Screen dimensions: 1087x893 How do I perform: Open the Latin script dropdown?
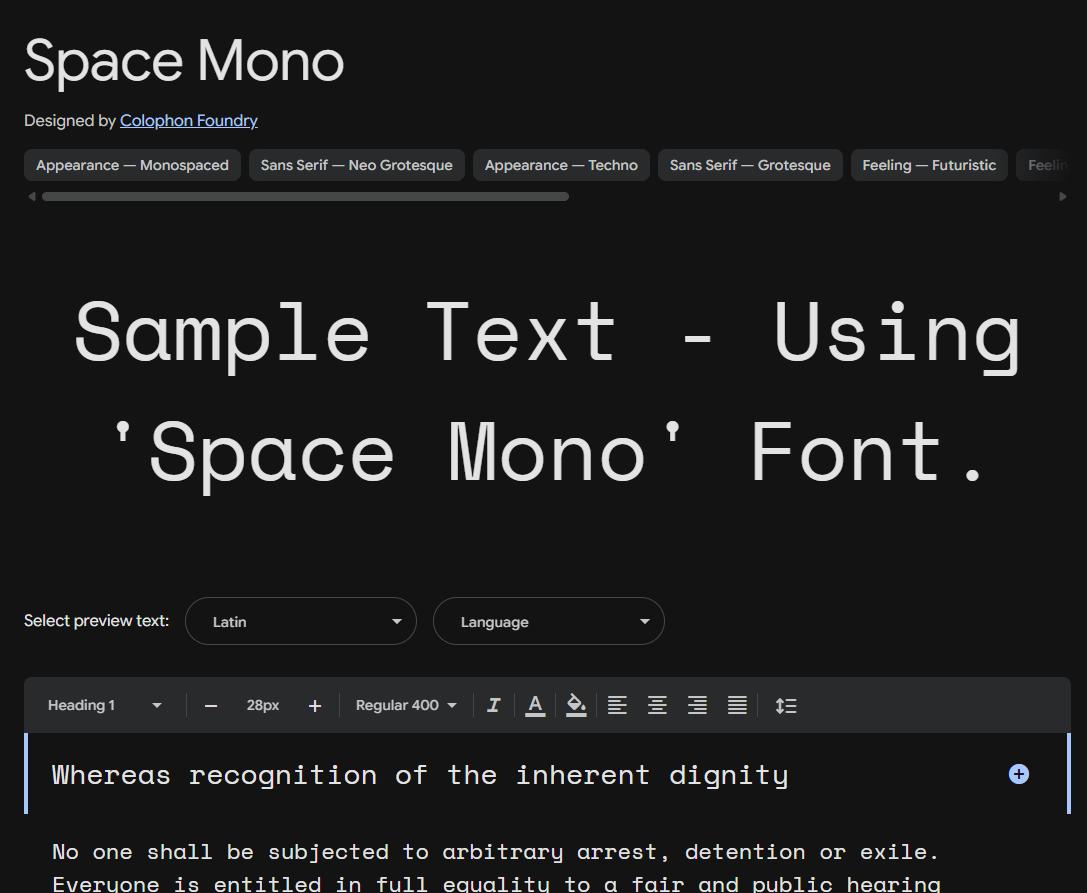(x=301, y=621)
